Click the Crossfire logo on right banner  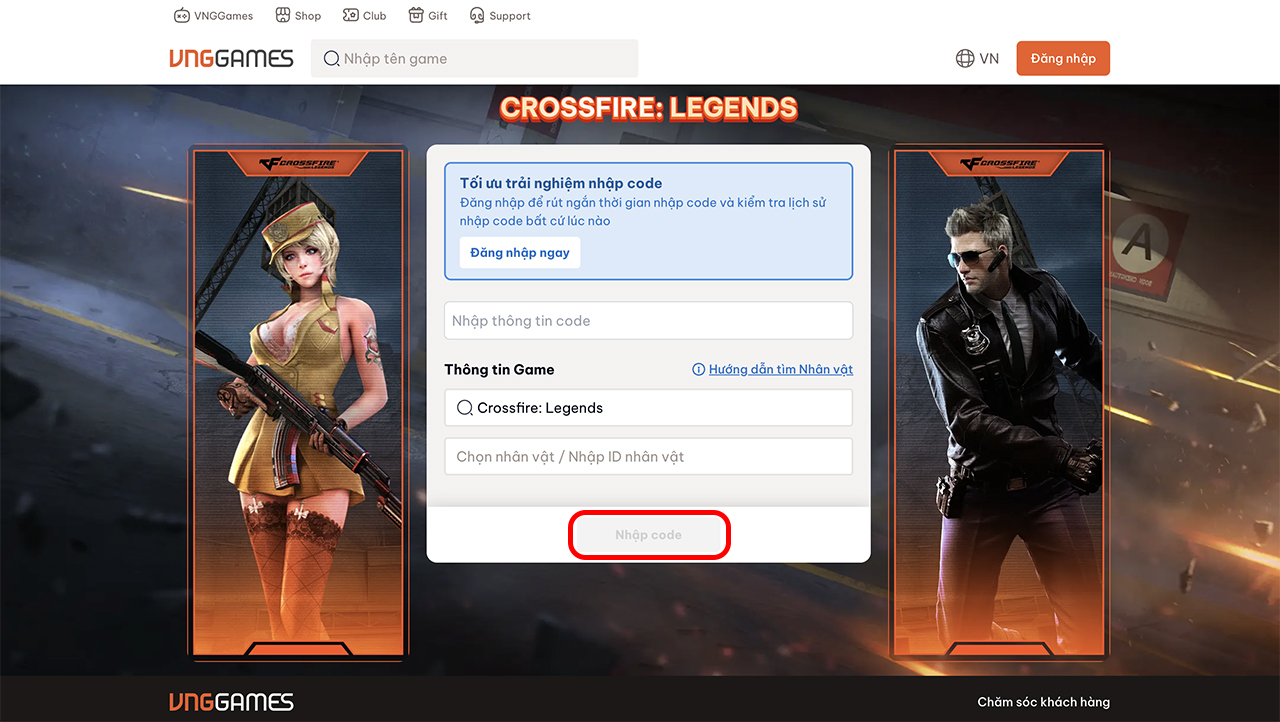1000,162
